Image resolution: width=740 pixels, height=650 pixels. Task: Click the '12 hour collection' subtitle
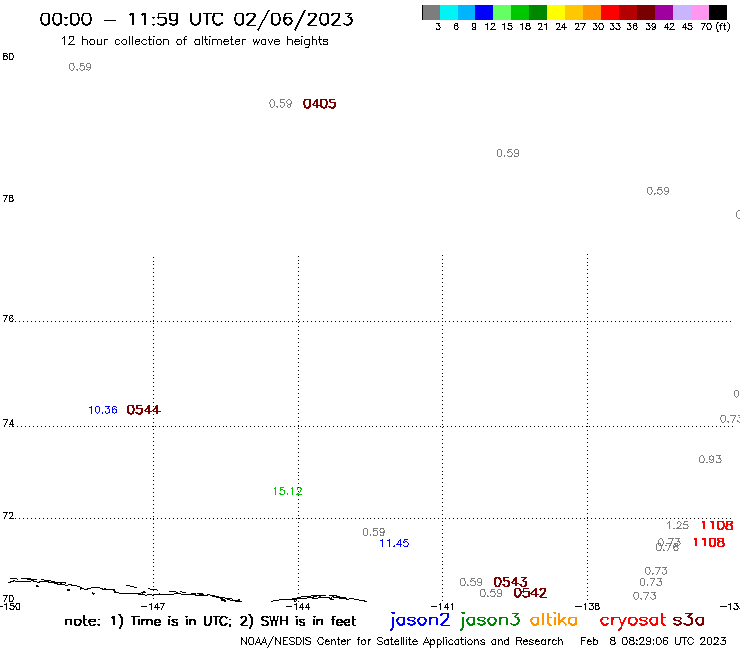point(194,41)
